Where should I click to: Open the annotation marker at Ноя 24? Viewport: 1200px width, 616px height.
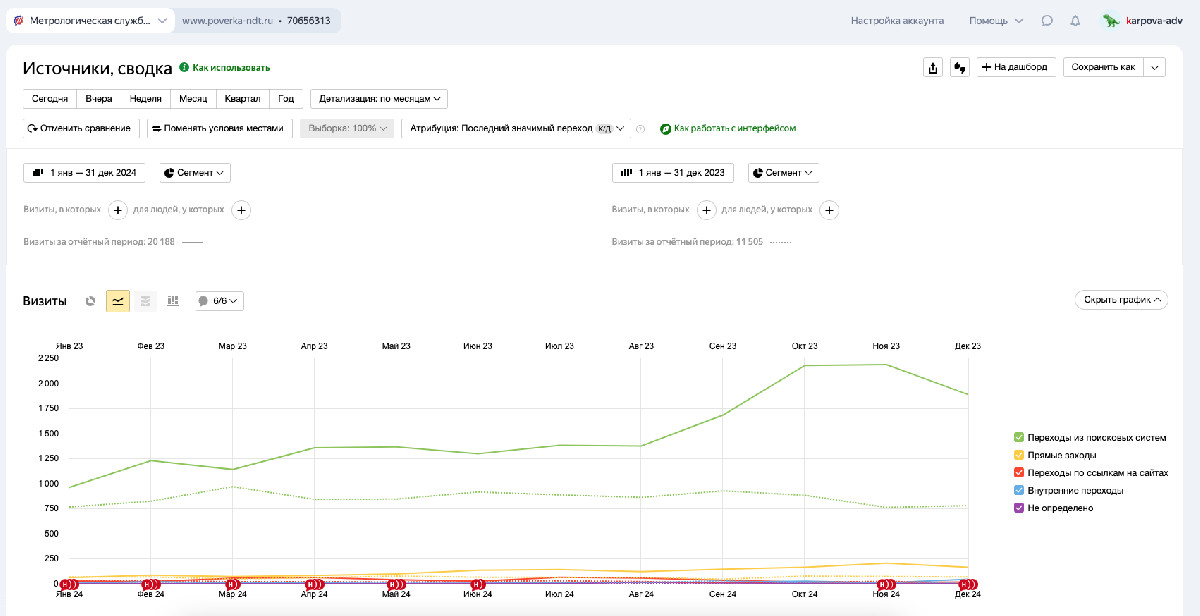point(887,584)
